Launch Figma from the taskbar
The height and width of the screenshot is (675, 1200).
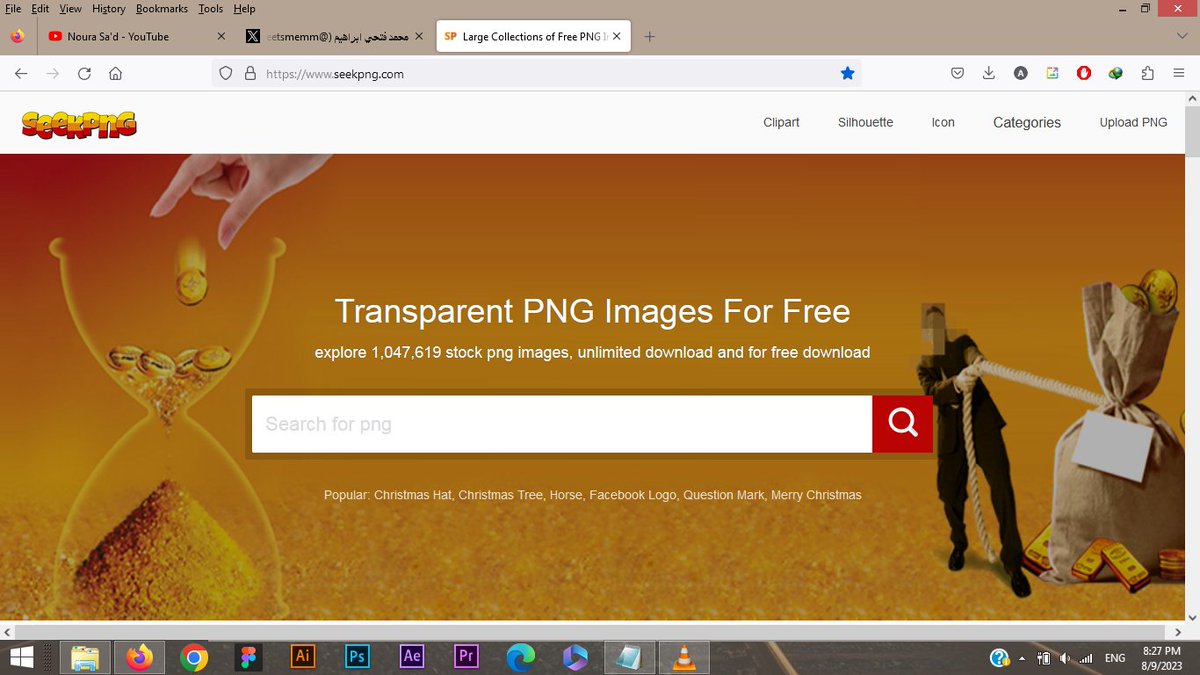pyautogui.click(x=248, y=657)
